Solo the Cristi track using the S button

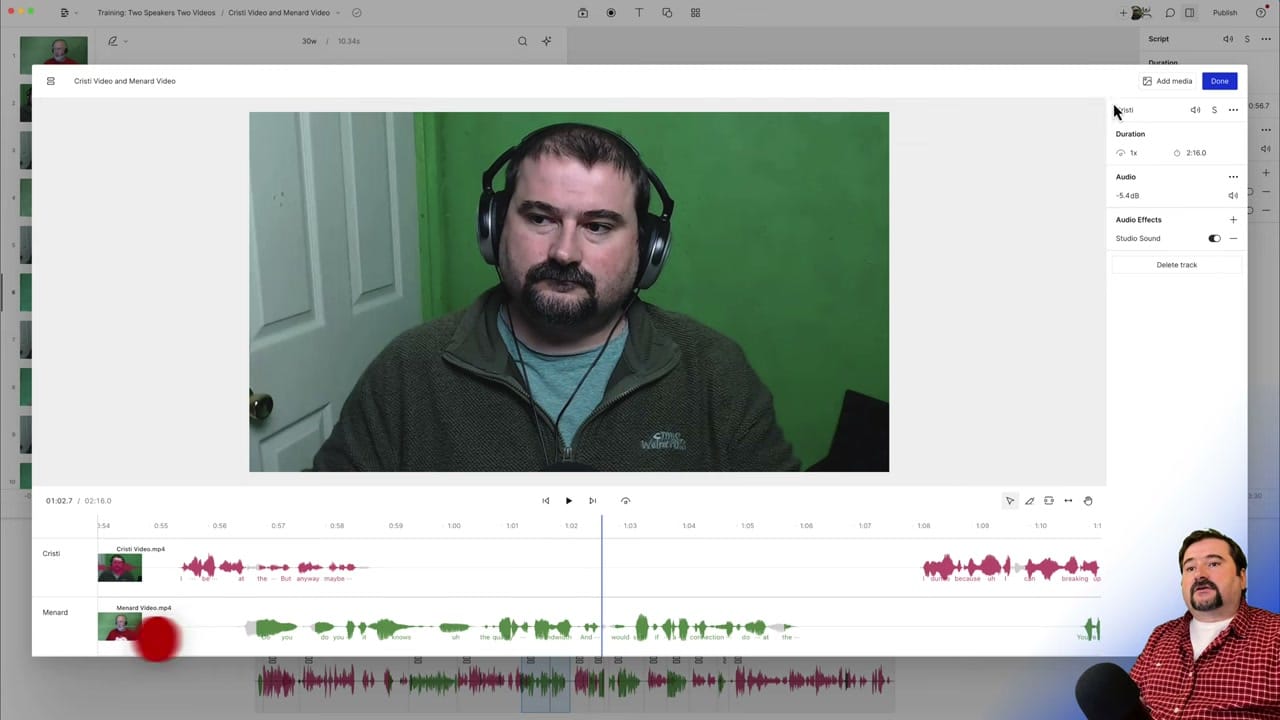pos(1214,110)
